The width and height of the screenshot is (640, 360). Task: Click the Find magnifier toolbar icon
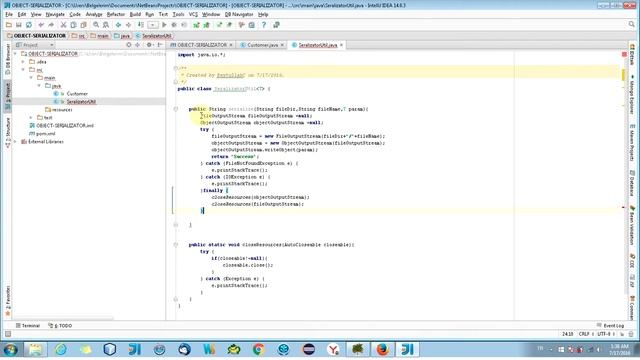click(96, 25)
